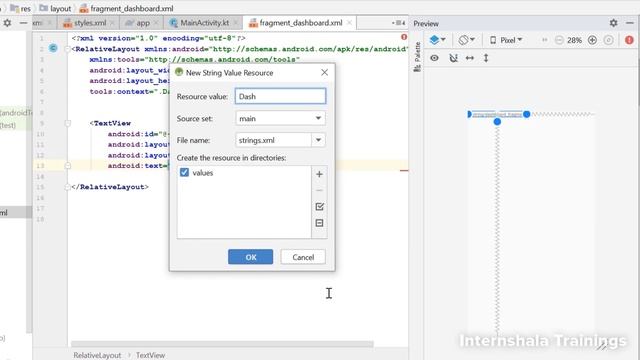640x360 pixels.
Task: Remove directory with the minus icon
Action: 320,191
